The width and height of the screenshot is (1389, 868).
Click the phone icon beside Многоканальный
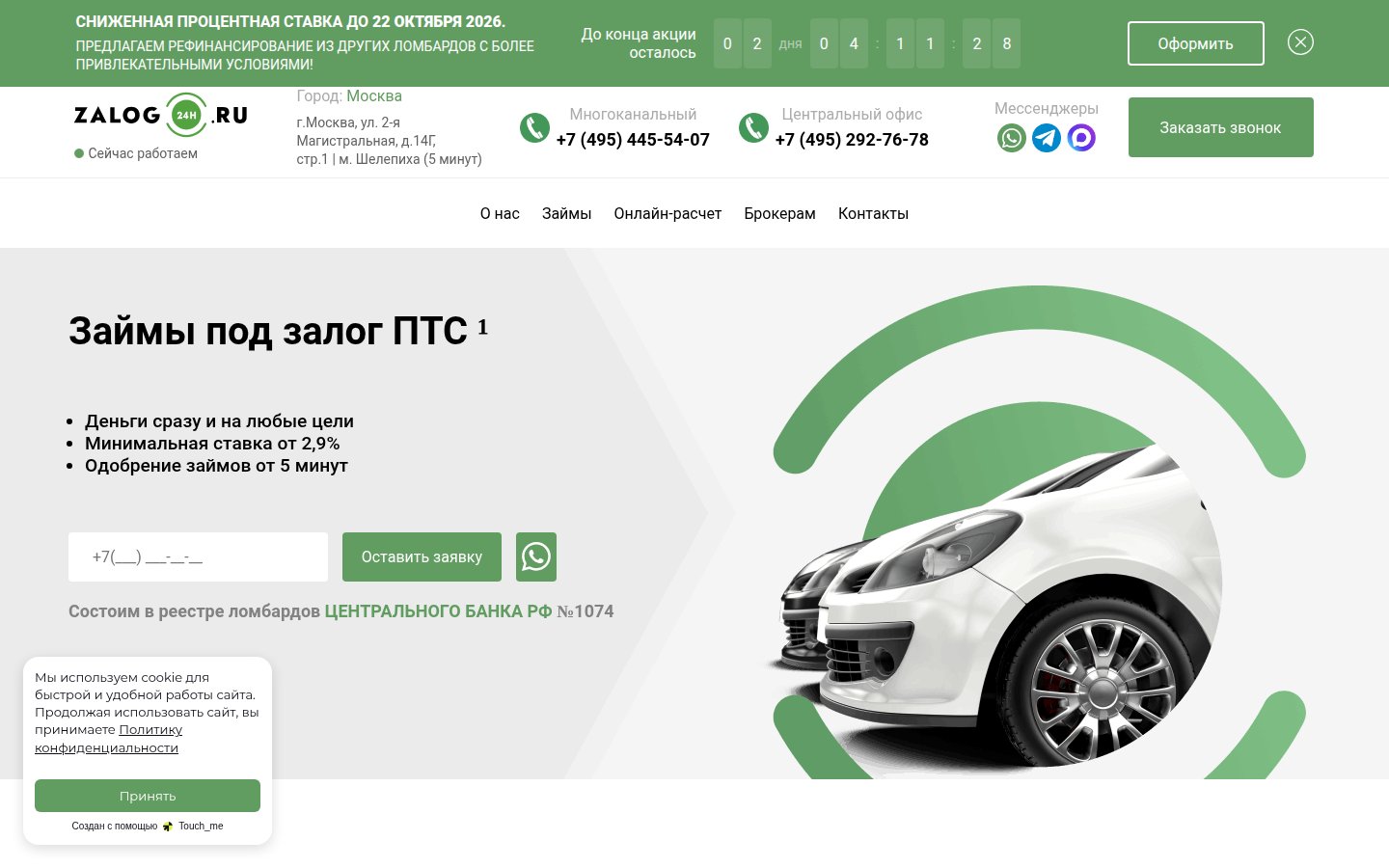pos(534,127)
